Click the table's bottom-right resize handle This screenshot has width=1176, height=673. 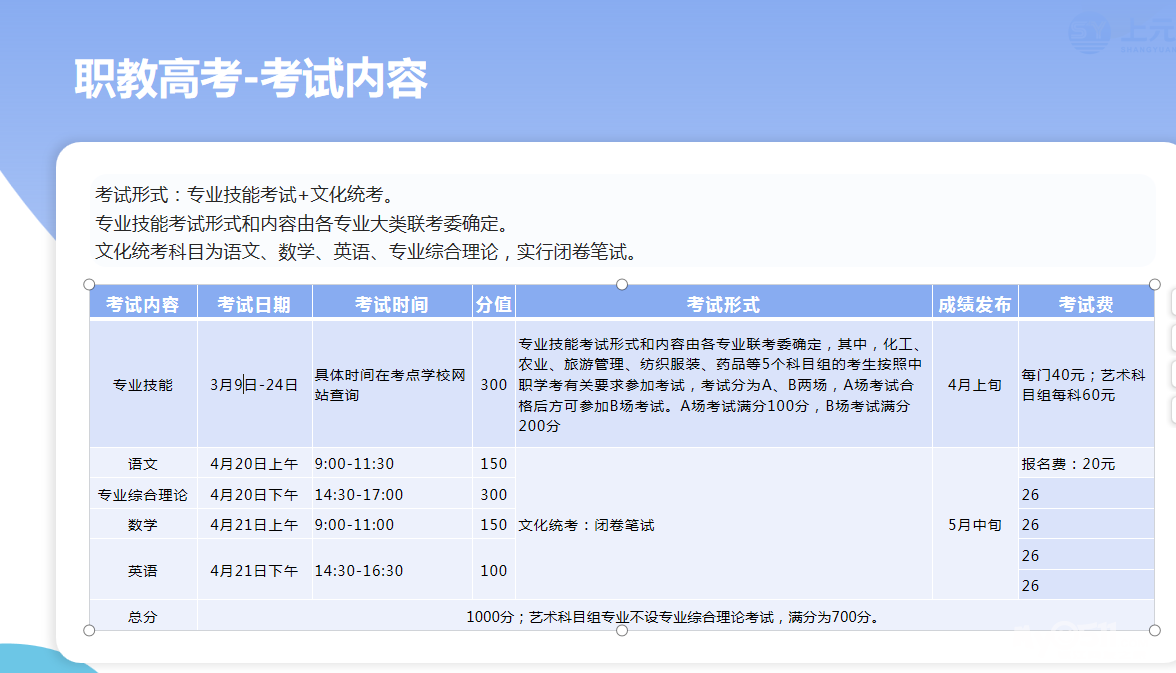pos(1155,630)
